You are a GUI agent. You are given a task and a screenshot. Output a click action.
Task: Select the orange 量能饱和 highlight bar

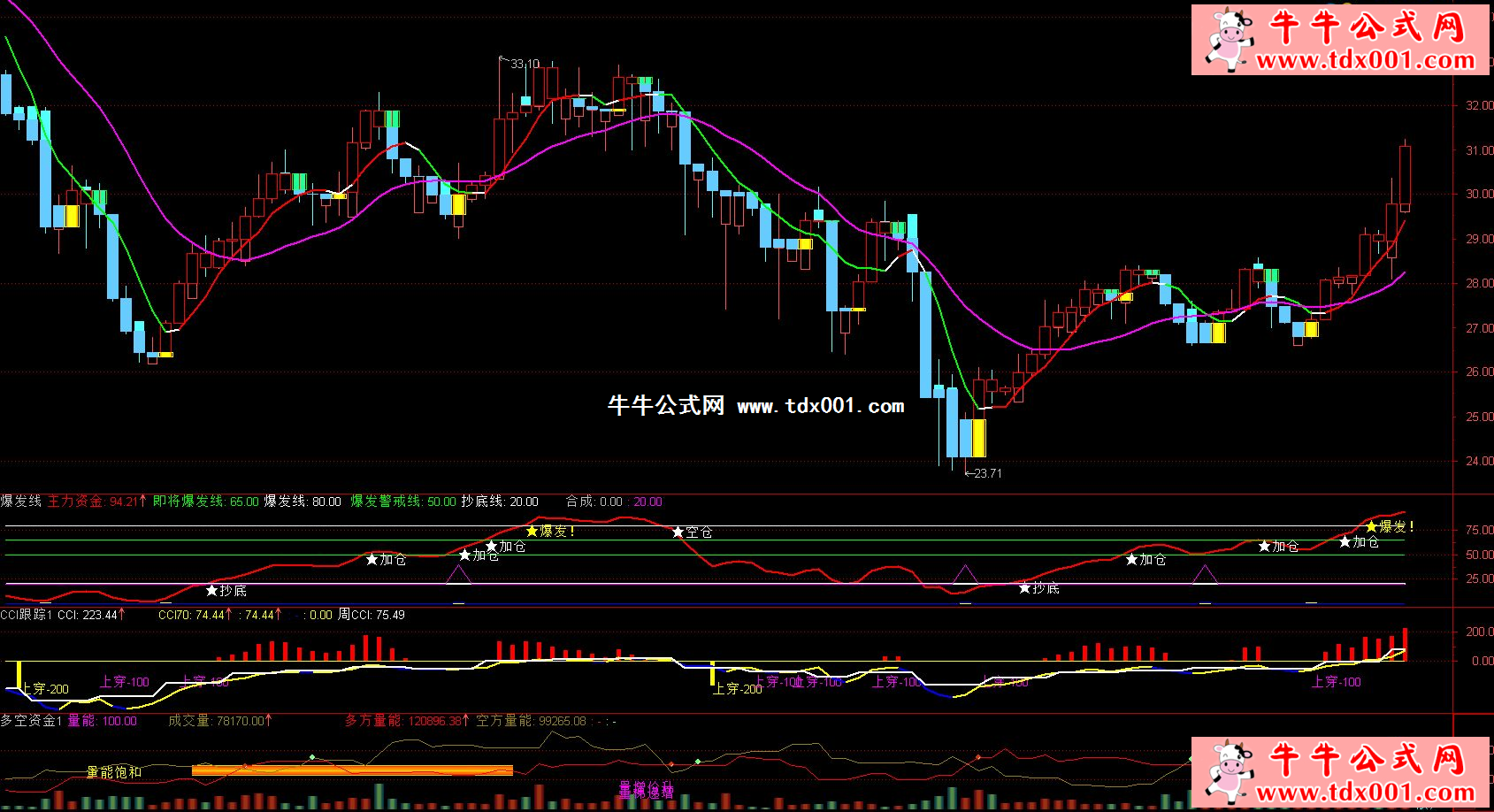352,770
